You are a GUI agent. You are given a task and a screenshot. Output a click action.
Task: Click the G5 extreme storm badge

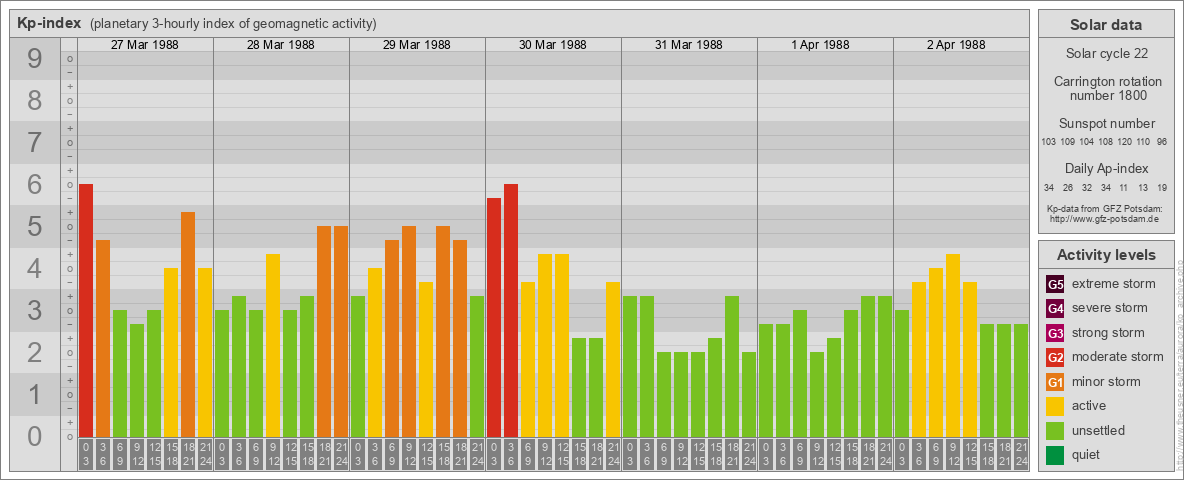coord(1055,285)
